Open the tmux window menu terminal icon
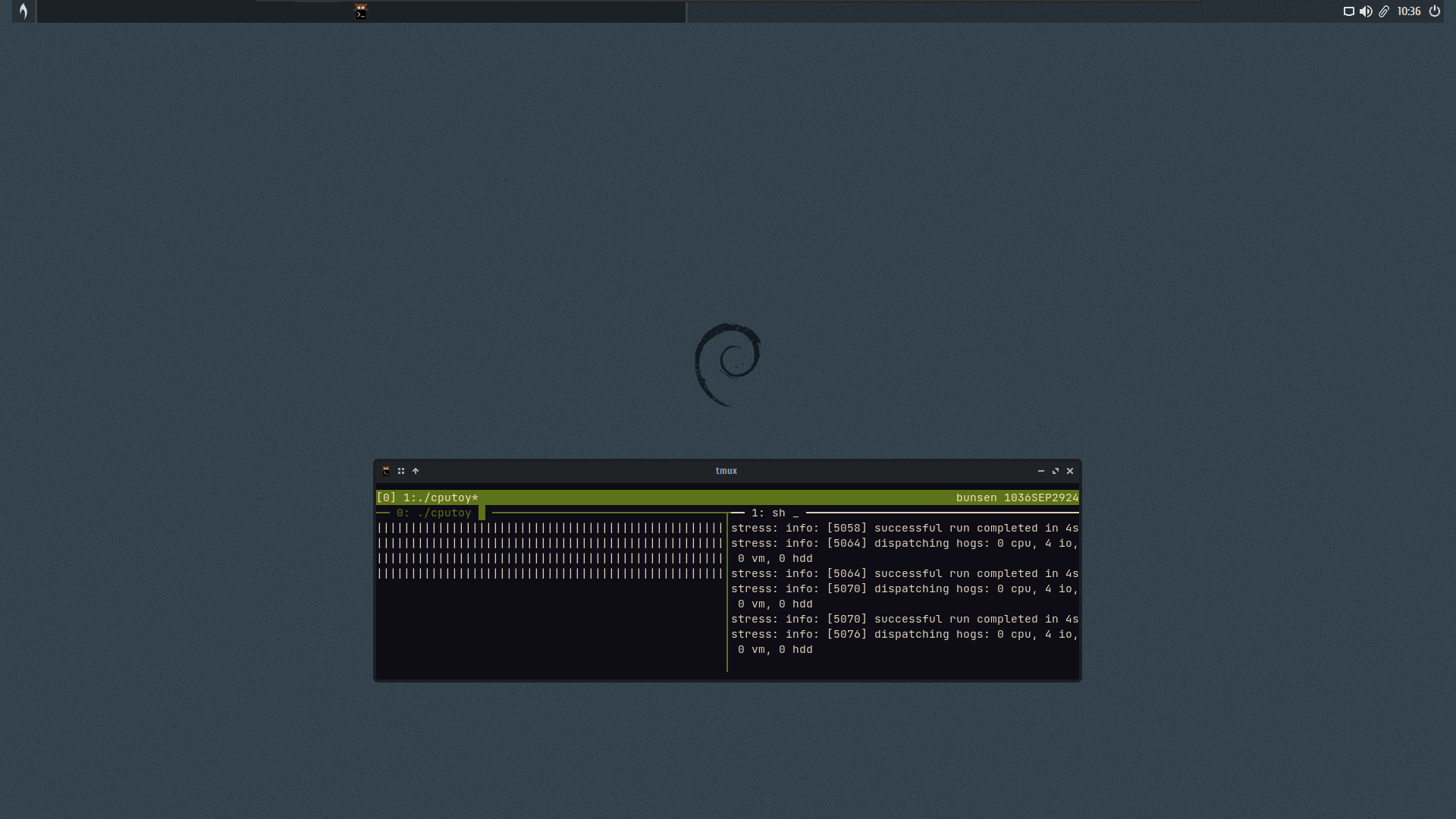The height and width of the screenshot is (819, 1456). pos(386,471)
